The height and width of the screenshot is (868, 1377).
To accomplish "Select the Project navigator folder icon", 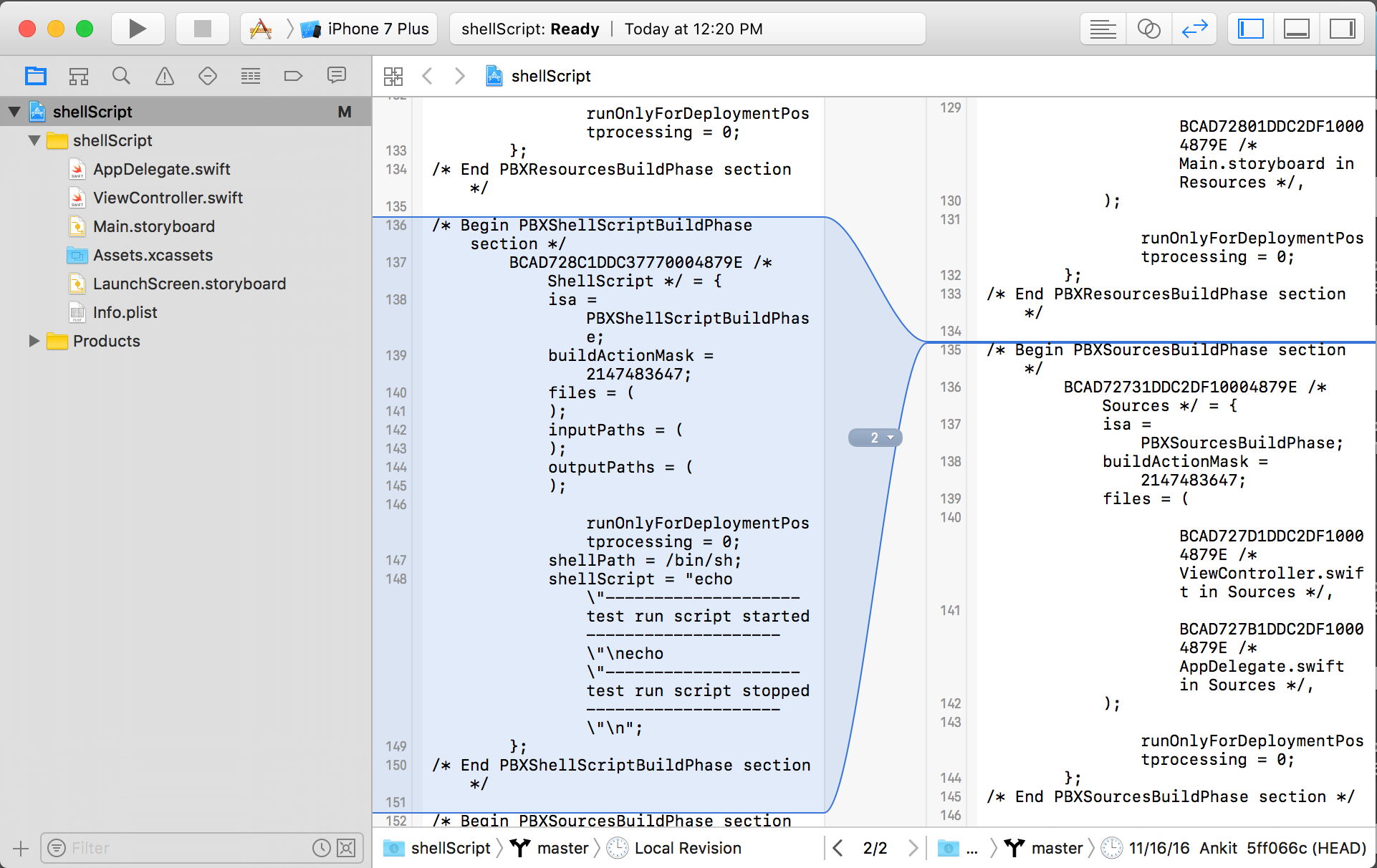I will (36, 75).
